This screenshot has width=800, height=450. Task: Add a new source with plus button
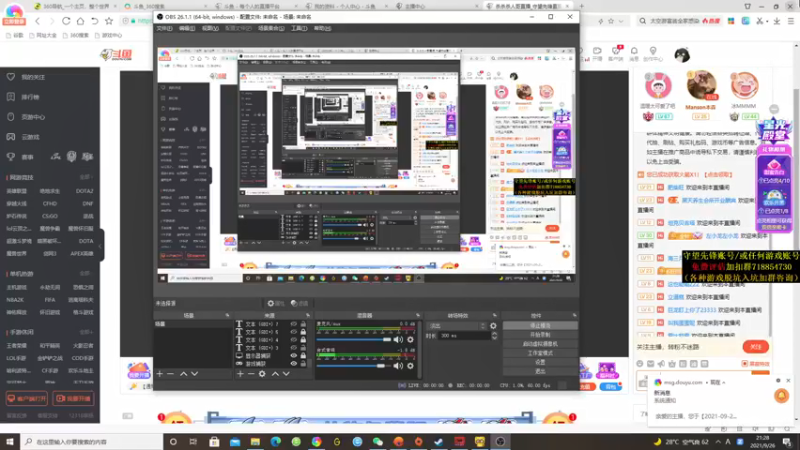coord(240,374)
